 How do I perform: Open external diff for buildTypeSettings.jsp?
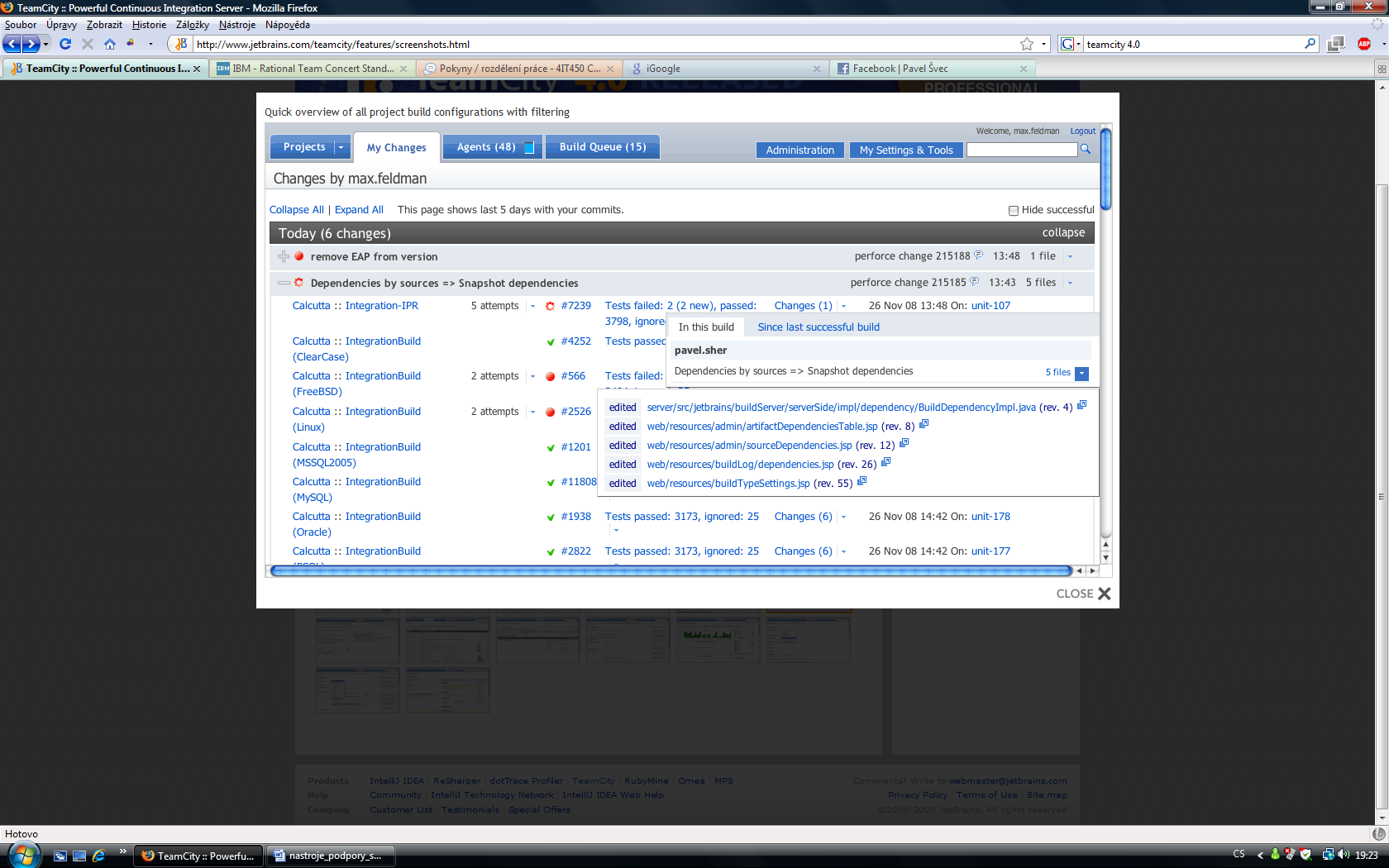(x=862, y=481)
